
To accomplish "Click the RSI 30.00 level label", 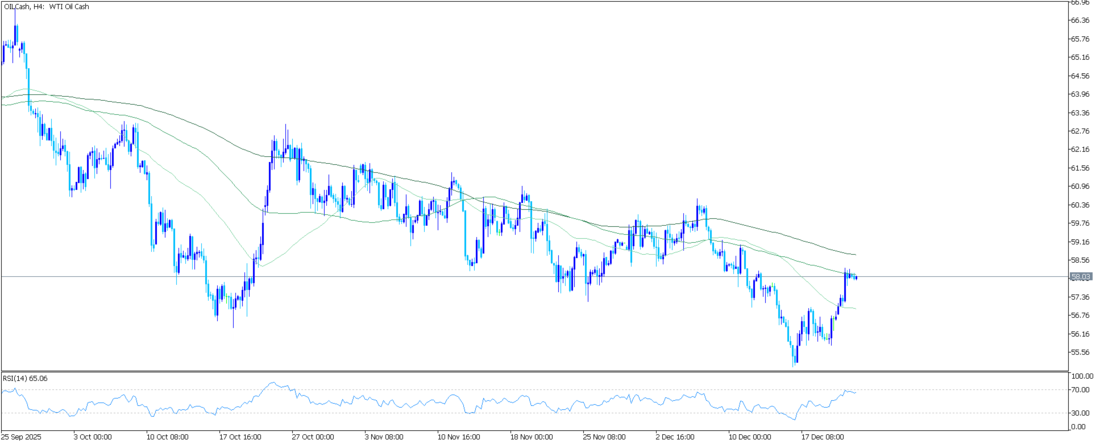I will click(1078, 412).
